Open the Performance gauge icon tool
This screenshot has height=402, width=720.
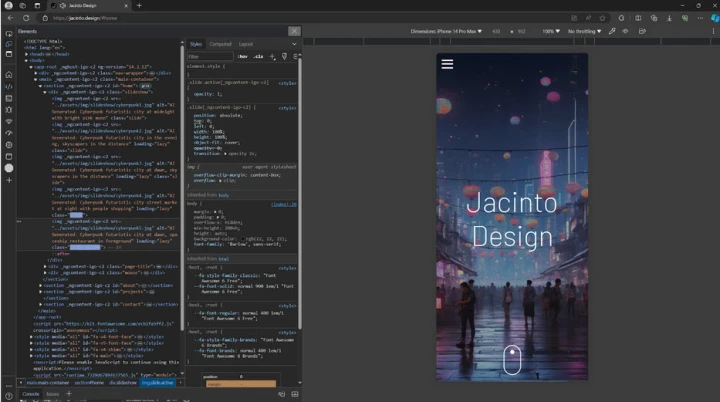(9, 133)
